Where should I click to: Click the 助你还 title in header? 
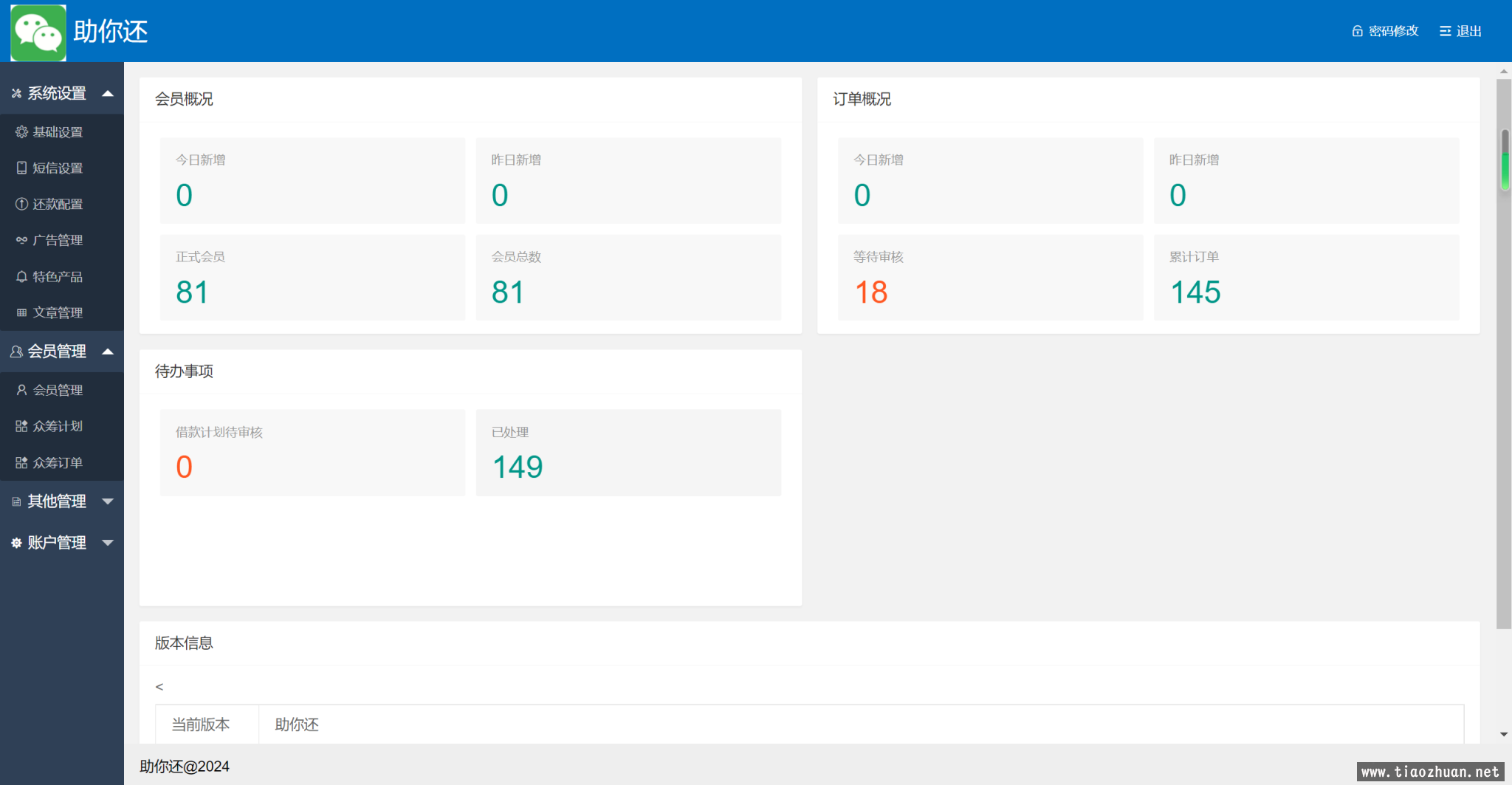[x=111, y=32]
